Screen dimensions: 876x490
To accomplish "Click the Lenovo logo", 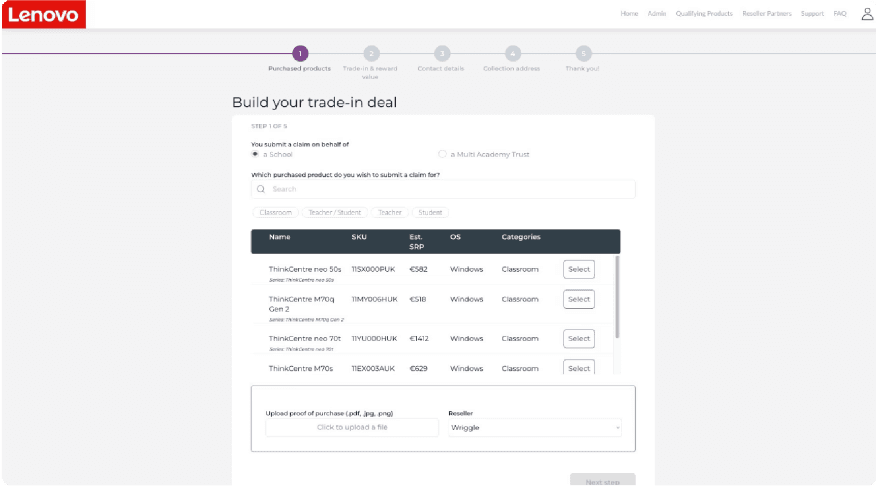I will (x=44, y=14).
